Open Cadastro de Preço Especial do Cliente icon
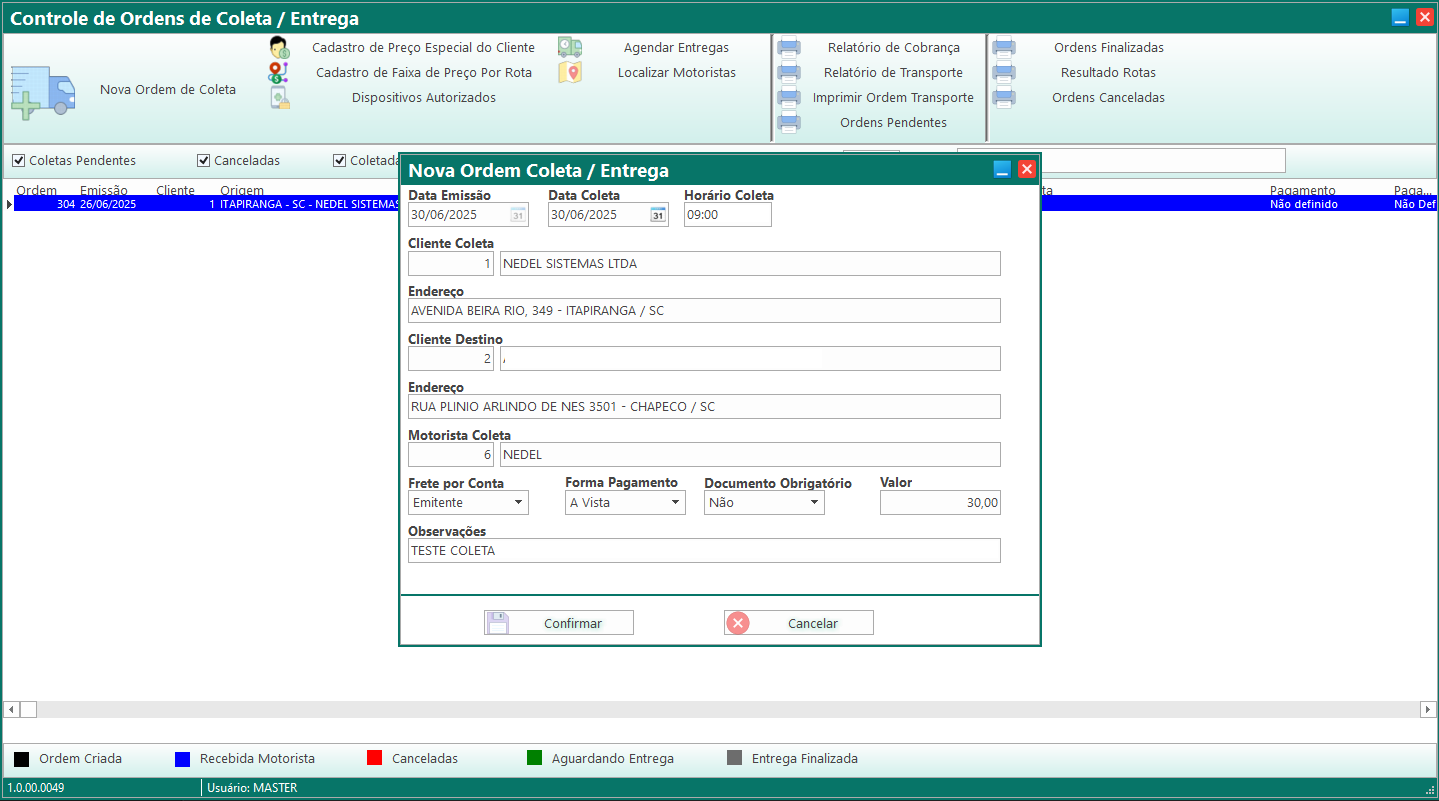Screen dimensions: 1439x801 click(279, 47)
